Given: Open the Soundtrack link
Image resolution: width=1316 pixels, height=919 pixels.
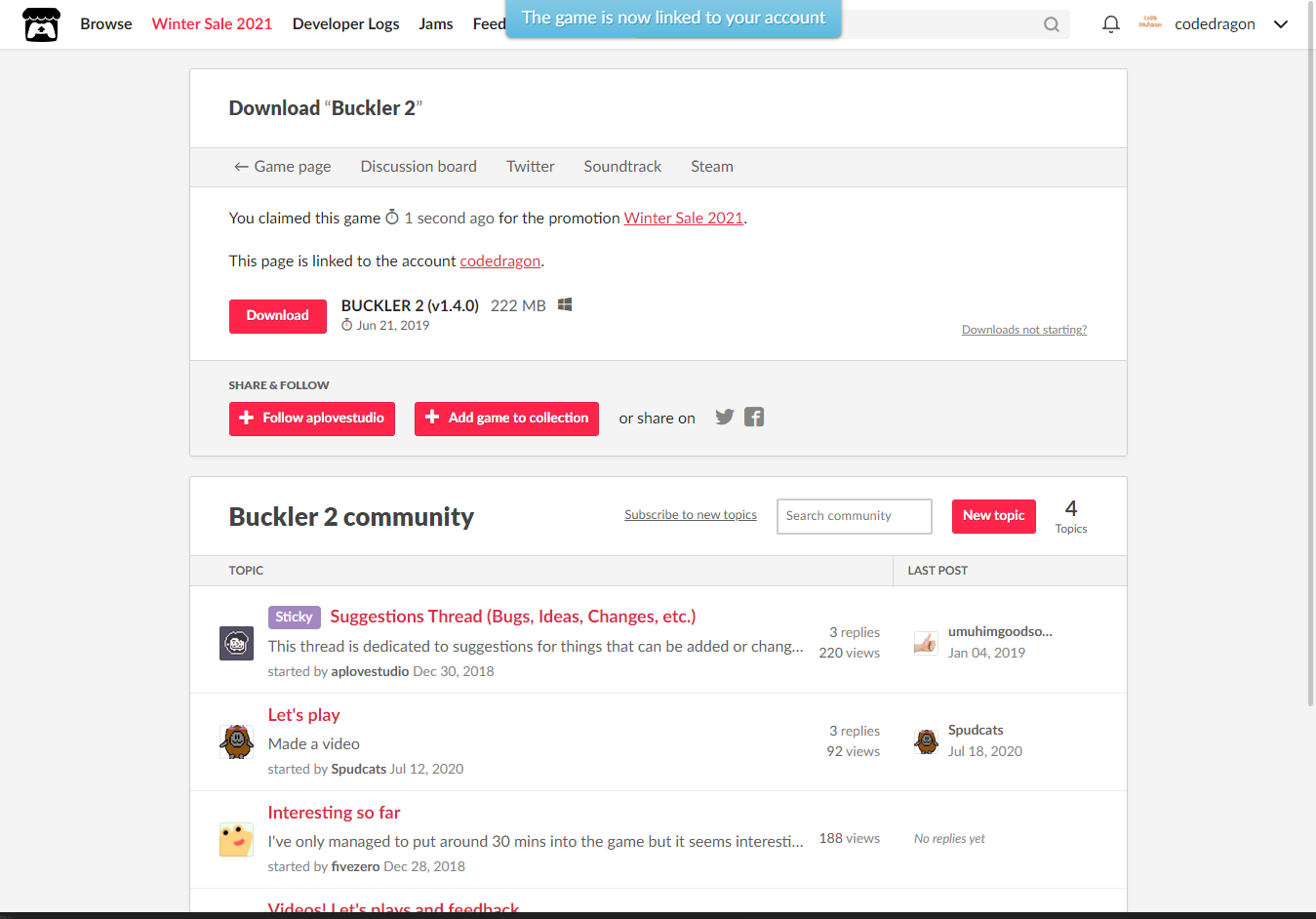Looking at the screenshot, I should coord(622,167).
